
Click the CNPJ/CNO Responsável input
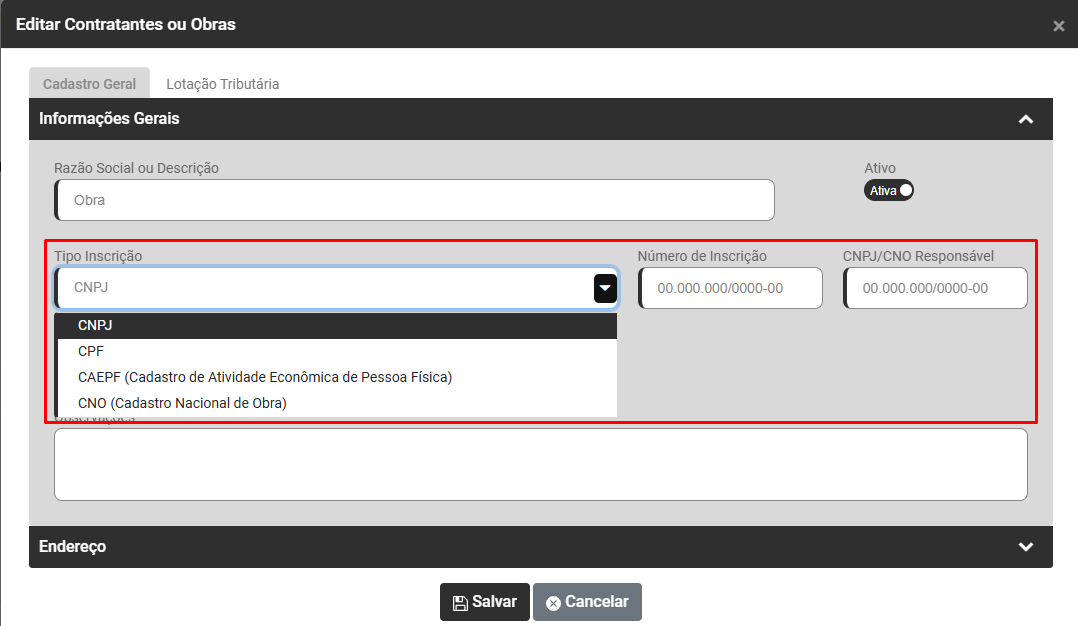click(935, 288)
